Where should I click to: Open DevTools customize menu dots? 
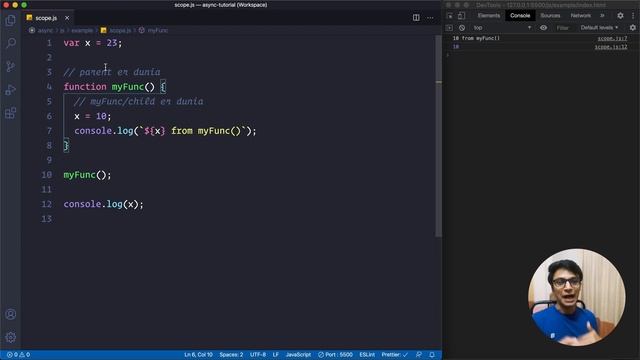pos(633,16)
